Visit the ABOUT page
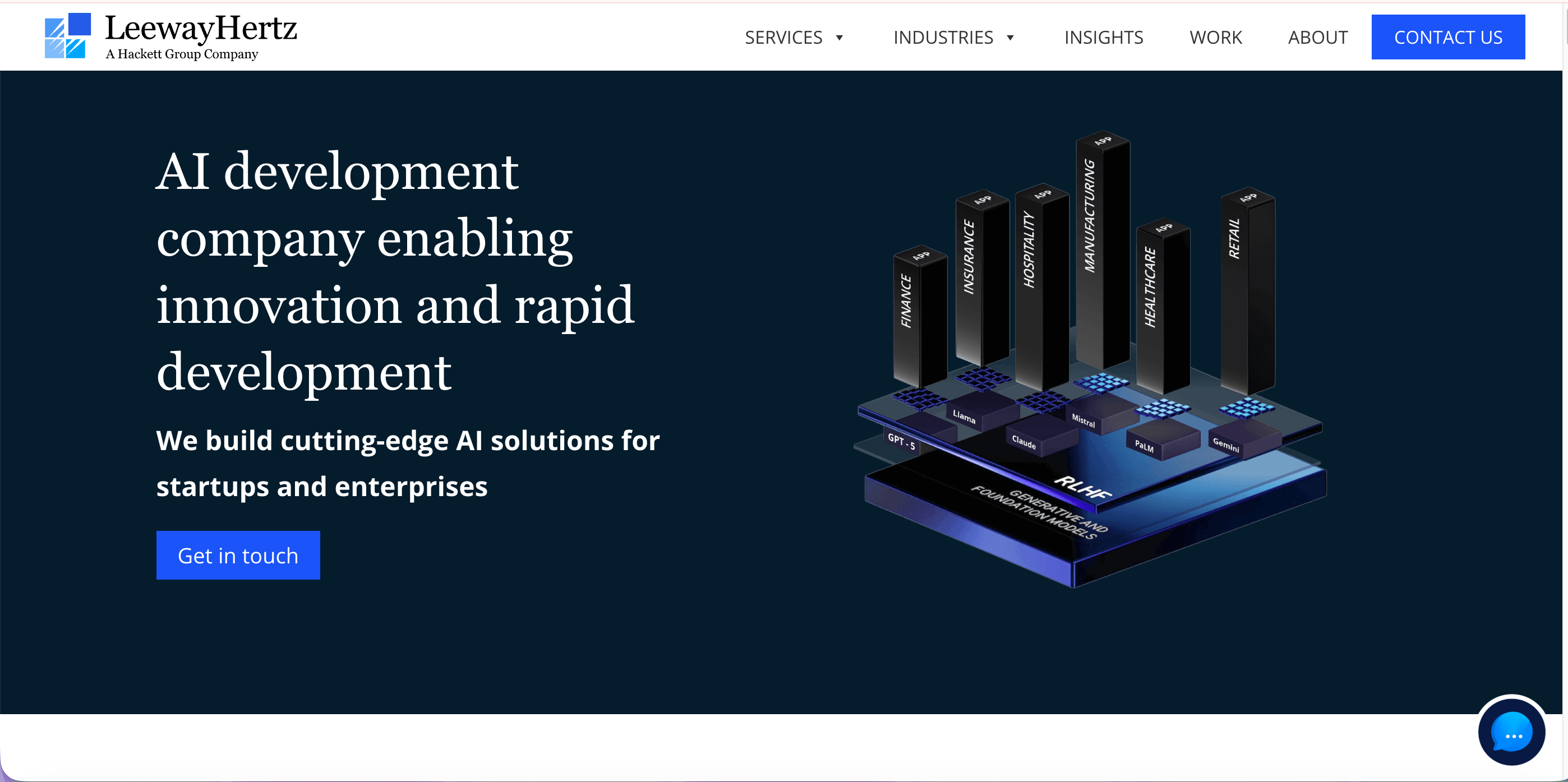 pyautogui.click(x=1318, y=38)
